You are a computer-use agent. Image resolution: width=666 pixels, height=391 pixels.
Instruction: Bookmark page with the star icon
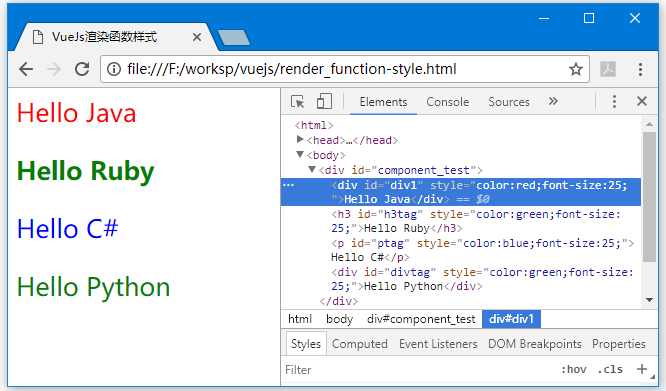point(576,69)
